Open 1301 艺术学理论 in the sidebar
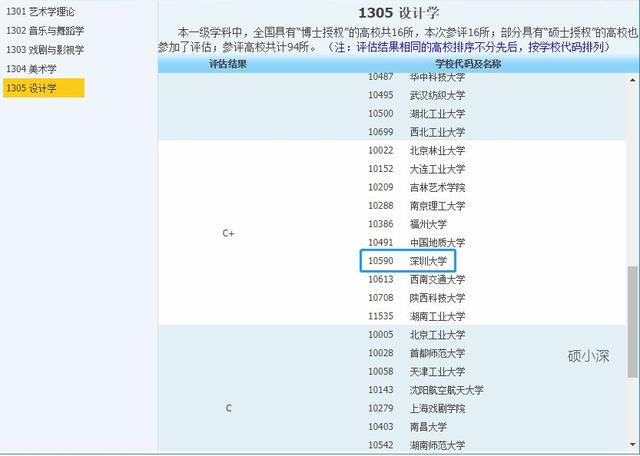The width and height of the screenshot is (640, 456). click(40, 11)
